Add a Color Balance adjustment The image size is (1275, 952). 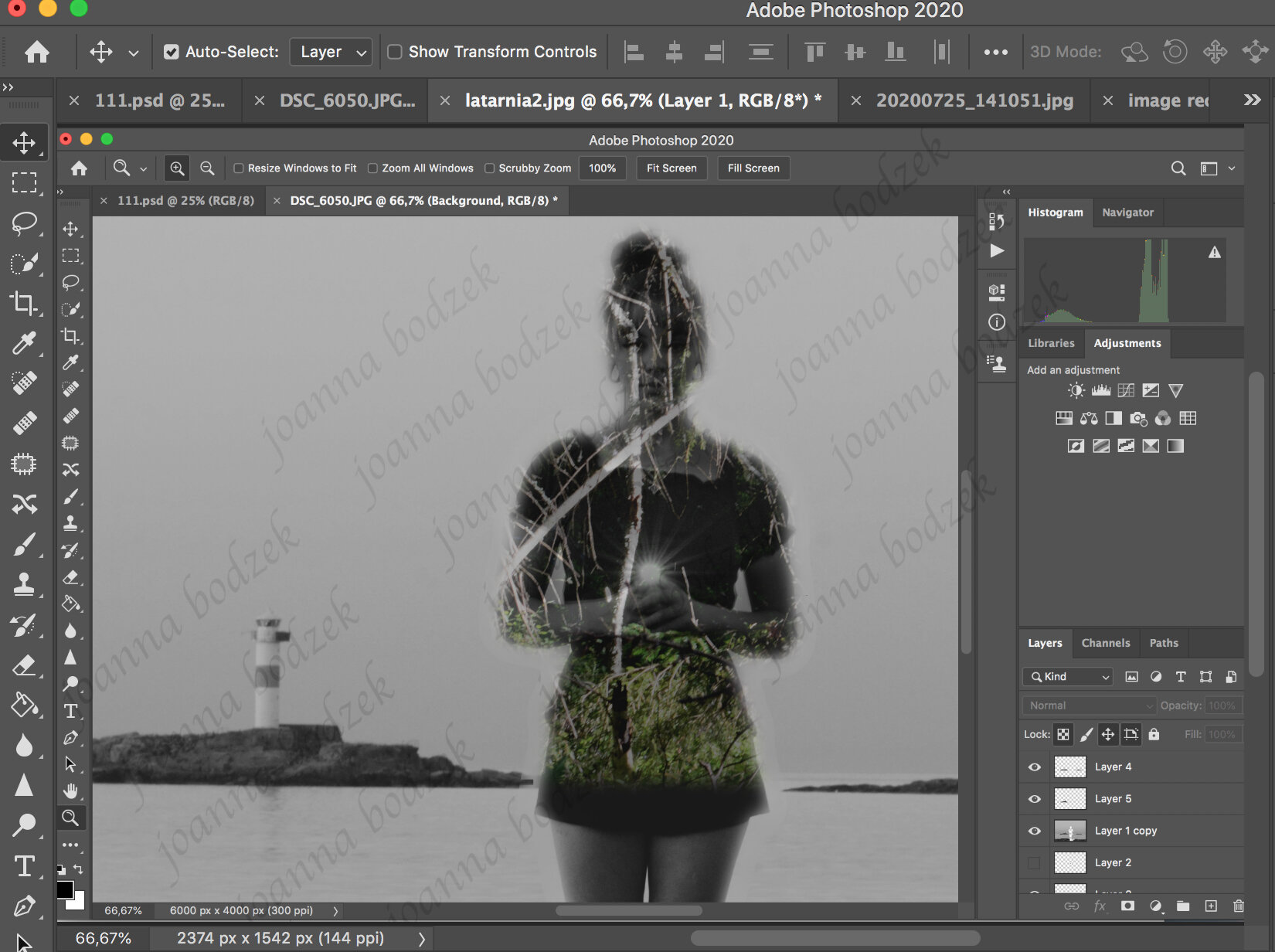[x=1089, y=419]
